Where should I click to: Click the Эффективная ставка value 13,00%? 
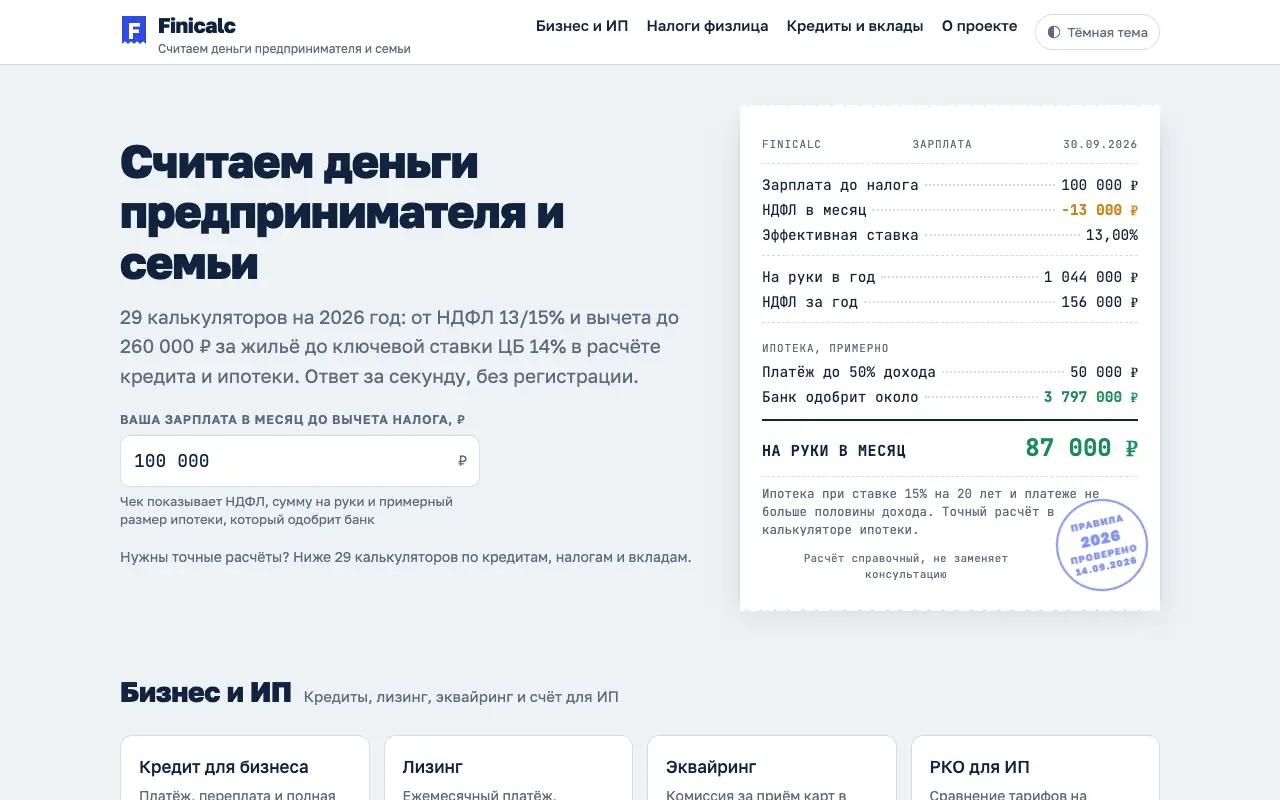1112,235
